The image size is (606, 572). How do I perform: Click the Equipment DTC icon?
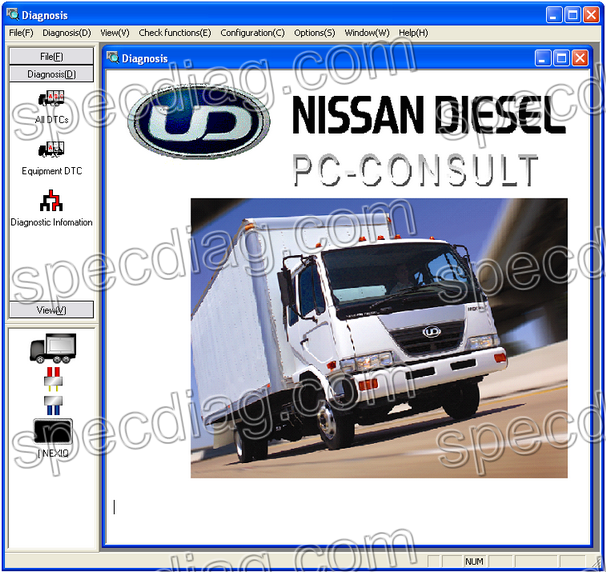(x=51, y=151)
